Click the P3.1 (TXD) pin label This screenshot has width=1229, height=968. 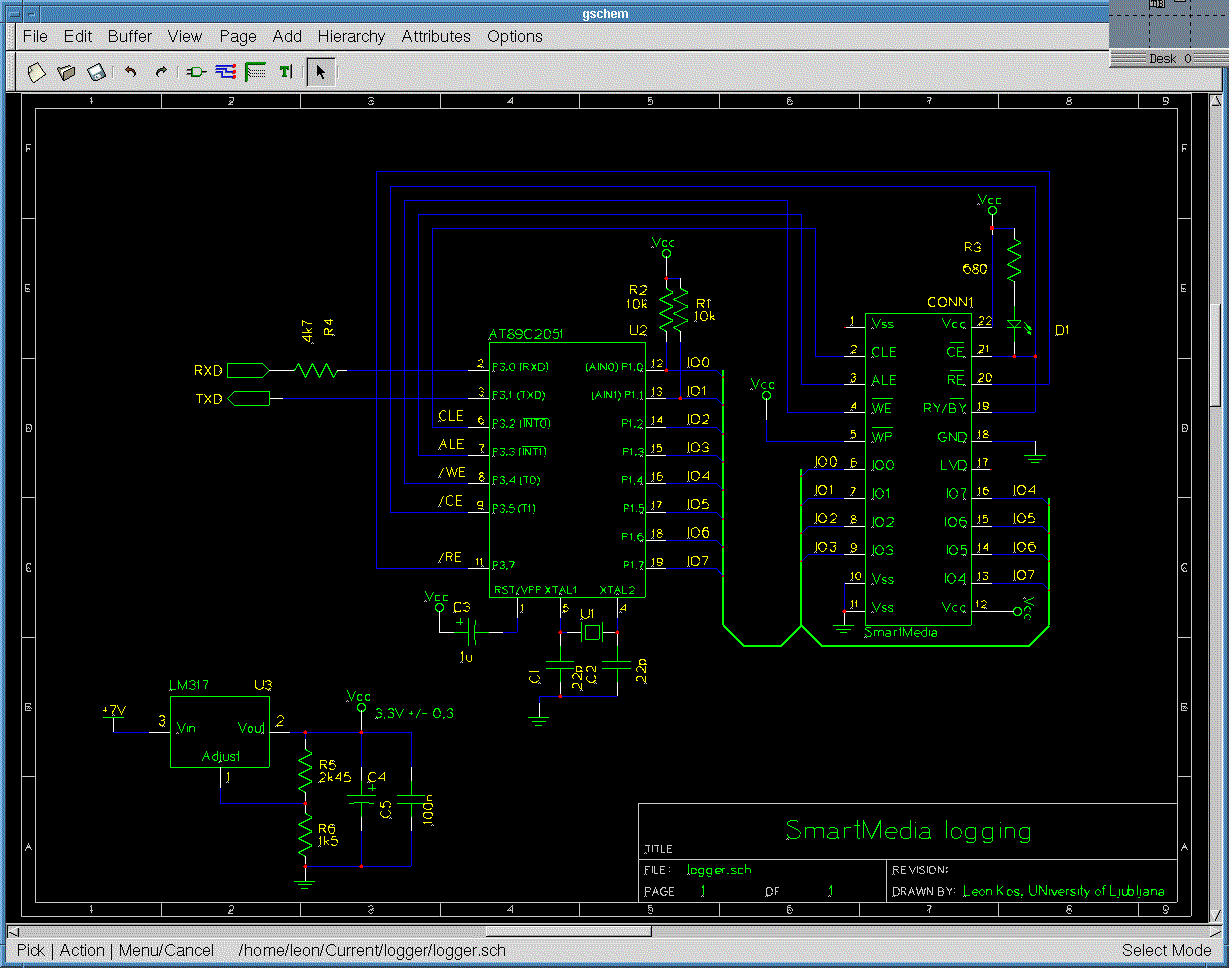[x=520, y=395]
